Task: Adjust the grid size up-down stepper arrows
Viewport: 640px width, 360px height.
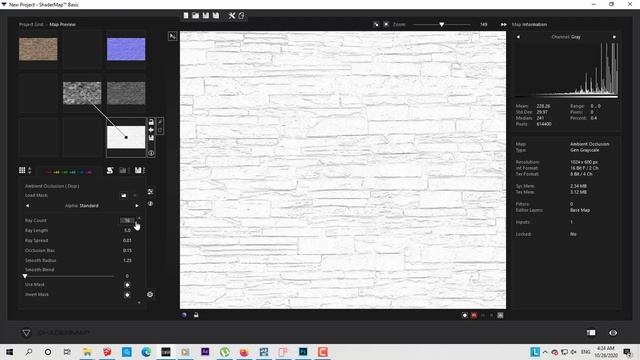Action: pos(29,170)
